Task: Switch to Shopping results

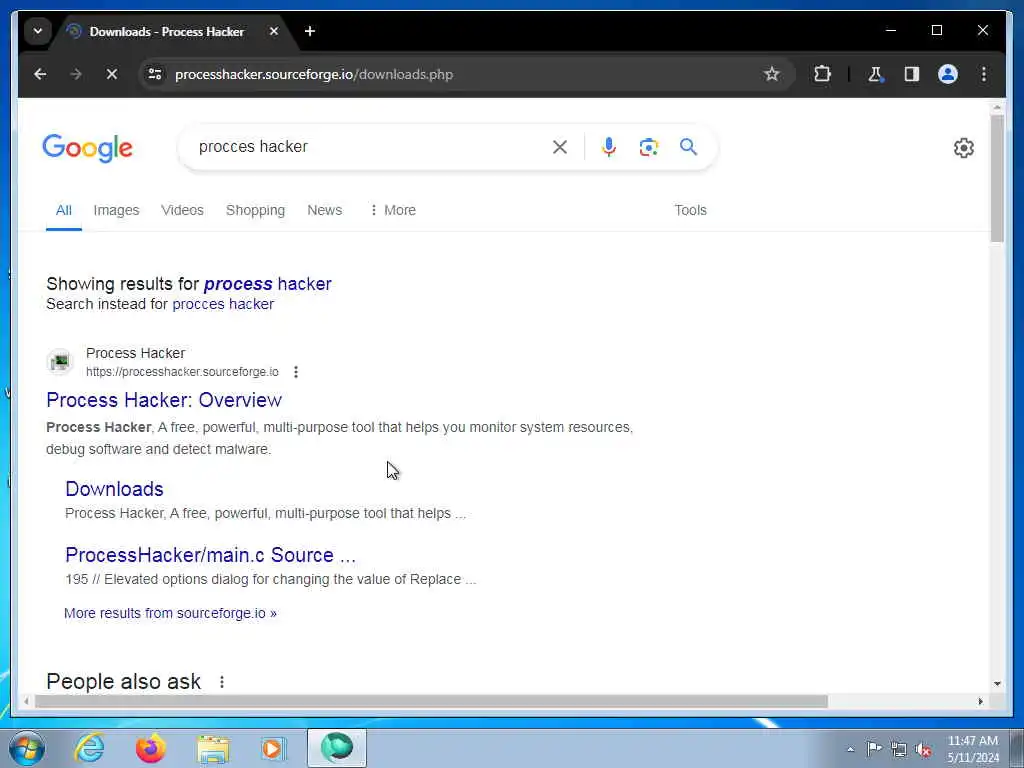Action: 255,210
